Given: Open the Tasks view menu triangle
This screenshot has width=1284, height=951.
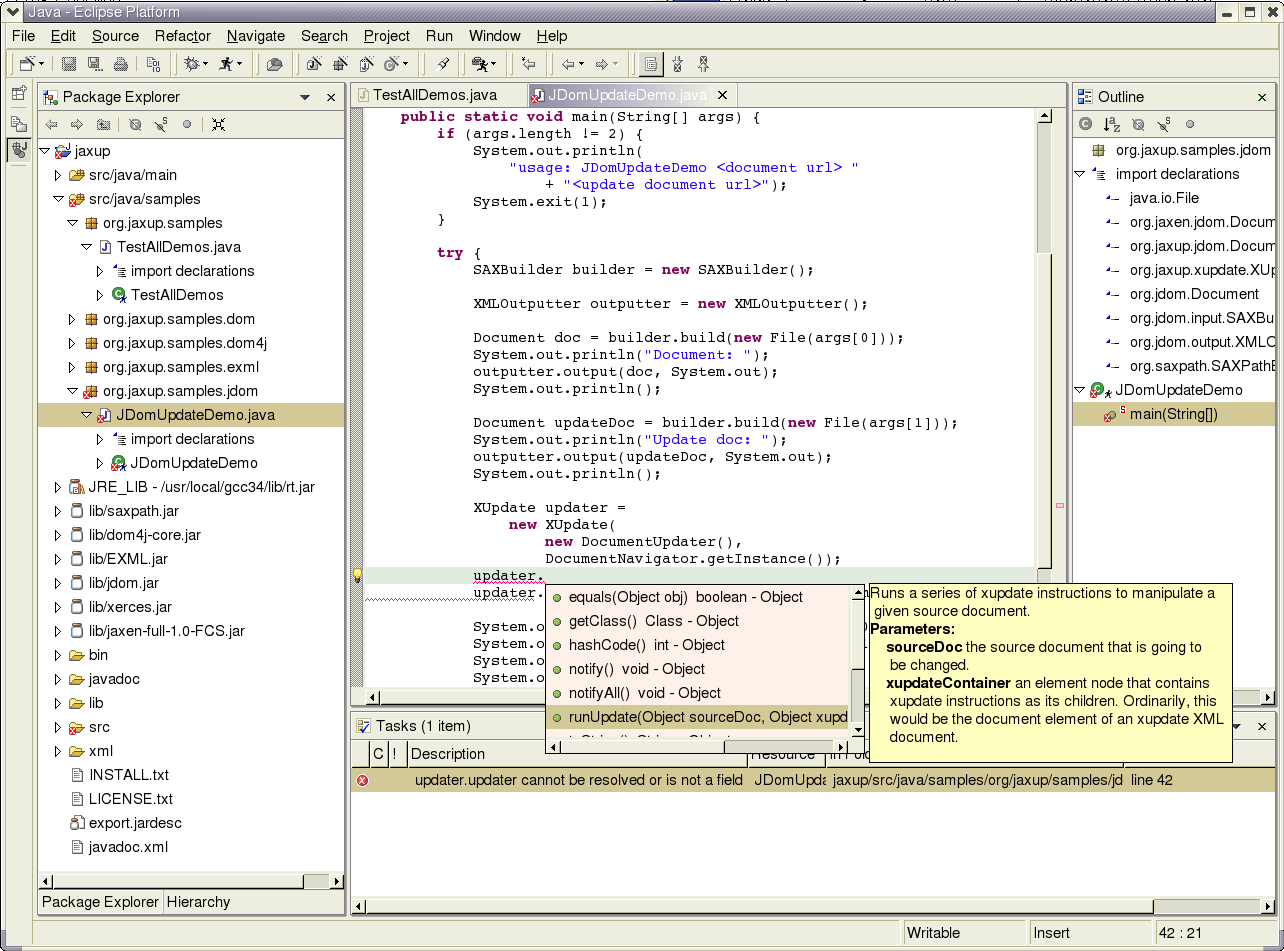Looking at the screenshot, I should (1237, 726).
